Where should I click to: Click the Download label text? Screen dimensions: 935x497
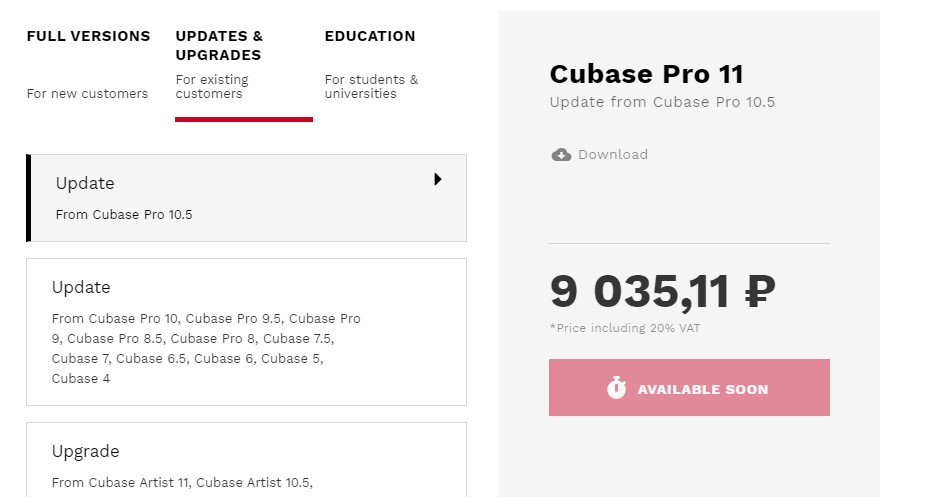pyautogui.click(x=613, y=155)
